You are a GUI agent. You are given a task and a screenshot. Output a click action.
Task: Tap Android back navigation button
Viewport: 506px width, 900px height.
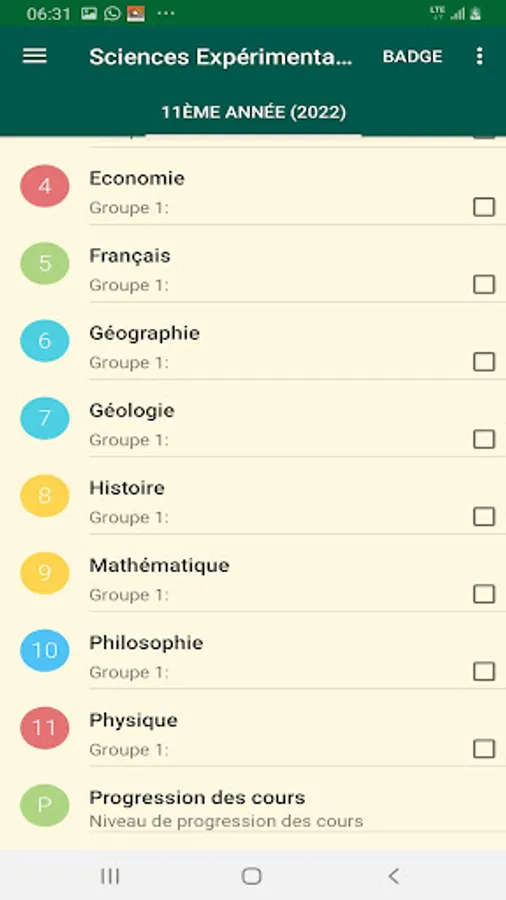394,876
